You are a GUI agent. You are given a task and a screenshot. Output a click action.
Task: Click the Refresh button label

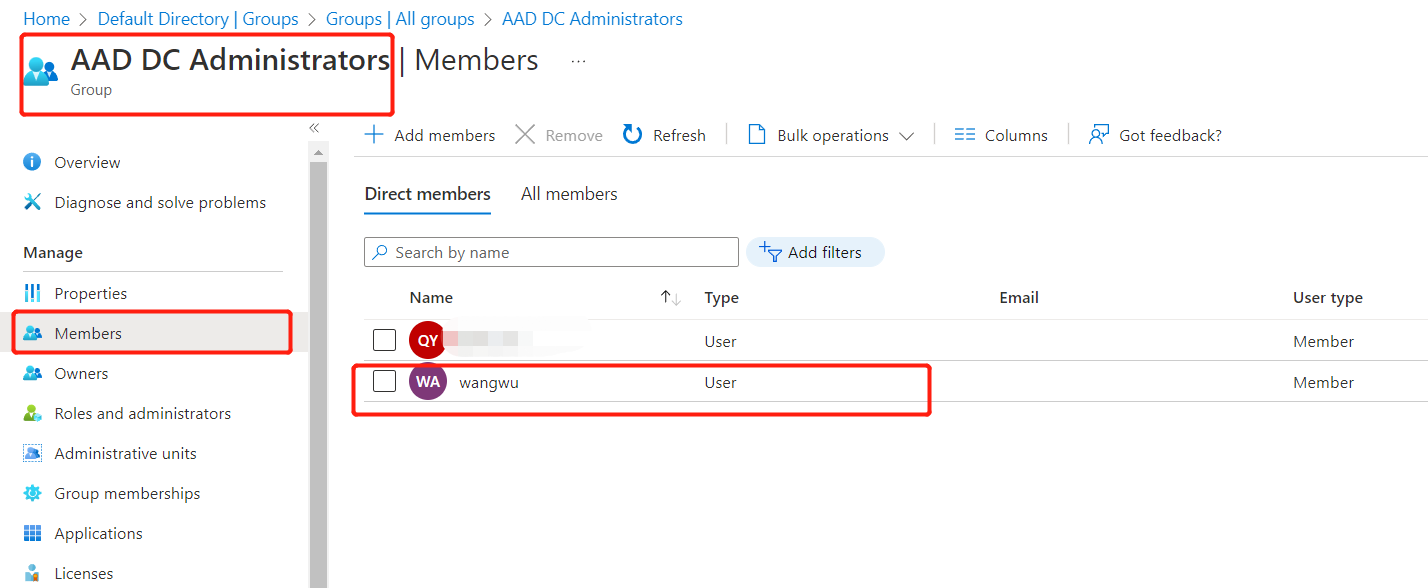click(679, 135)
